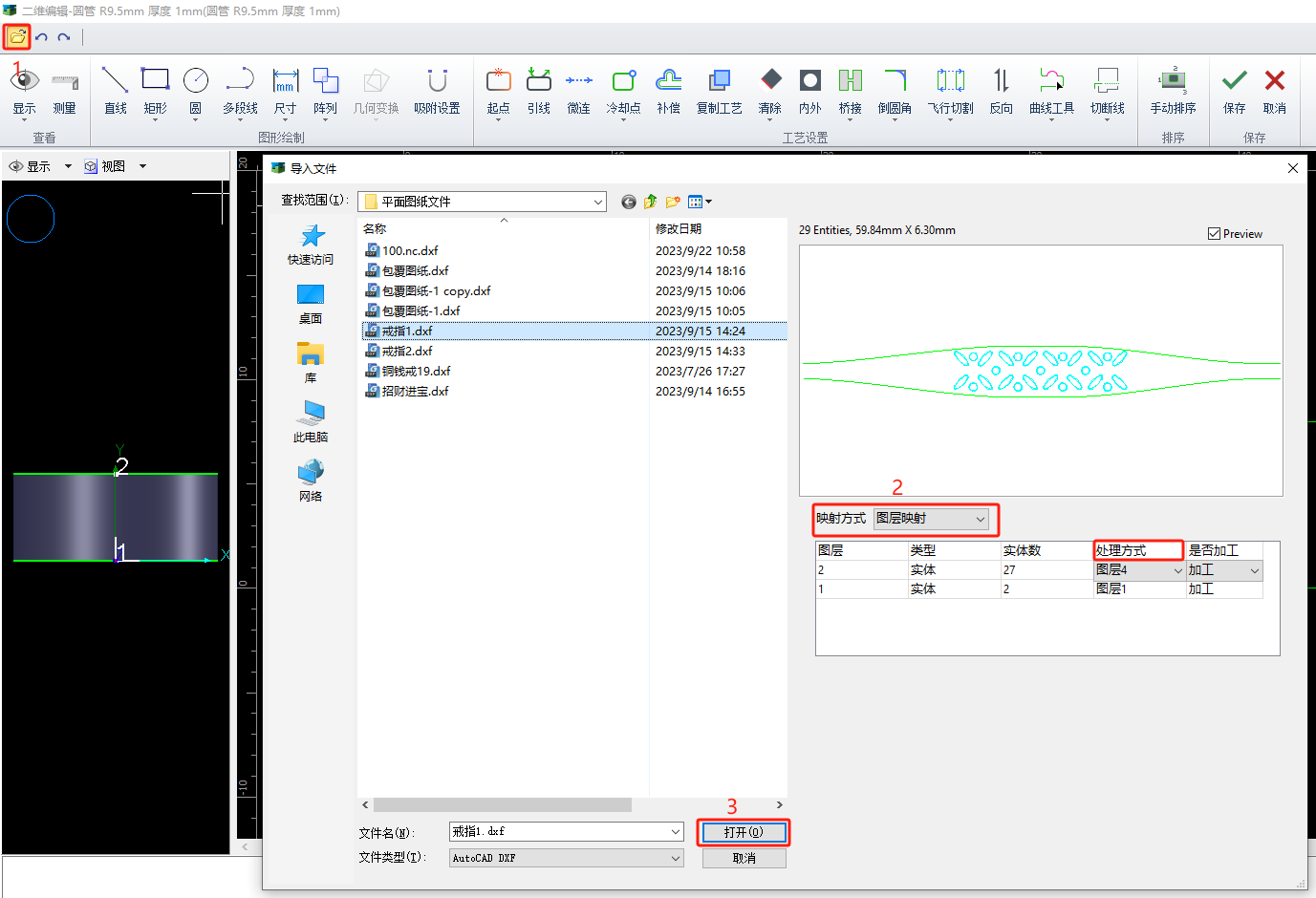Sort files by 名称 column header
Viewport: 1316px width, 898px height.
click(x=504, y=228)
